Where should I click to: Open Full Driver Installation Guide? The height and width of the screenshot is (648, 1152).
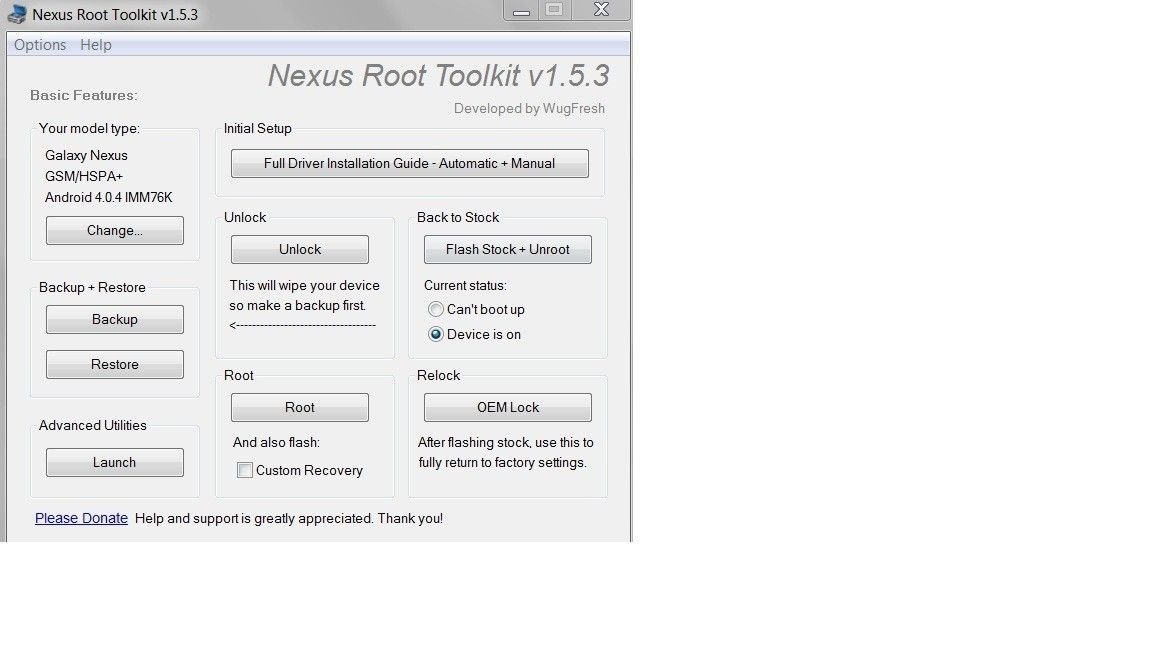[x=409, y=163]
